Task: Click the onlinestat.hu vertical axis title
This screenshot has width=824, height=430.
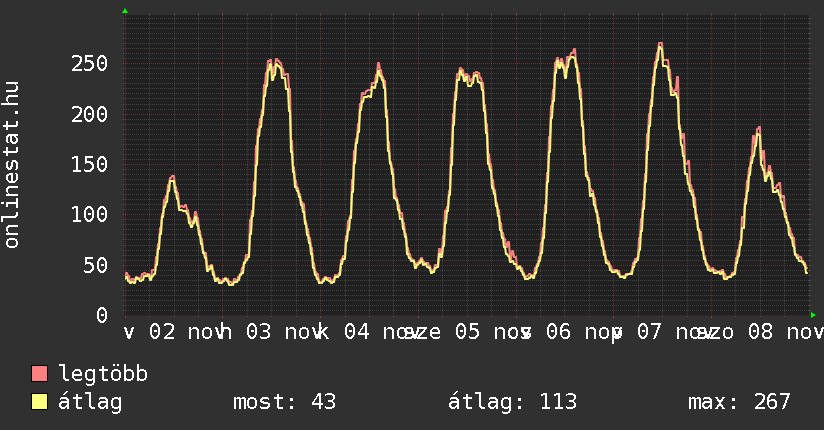Action: tap(12, 165)
